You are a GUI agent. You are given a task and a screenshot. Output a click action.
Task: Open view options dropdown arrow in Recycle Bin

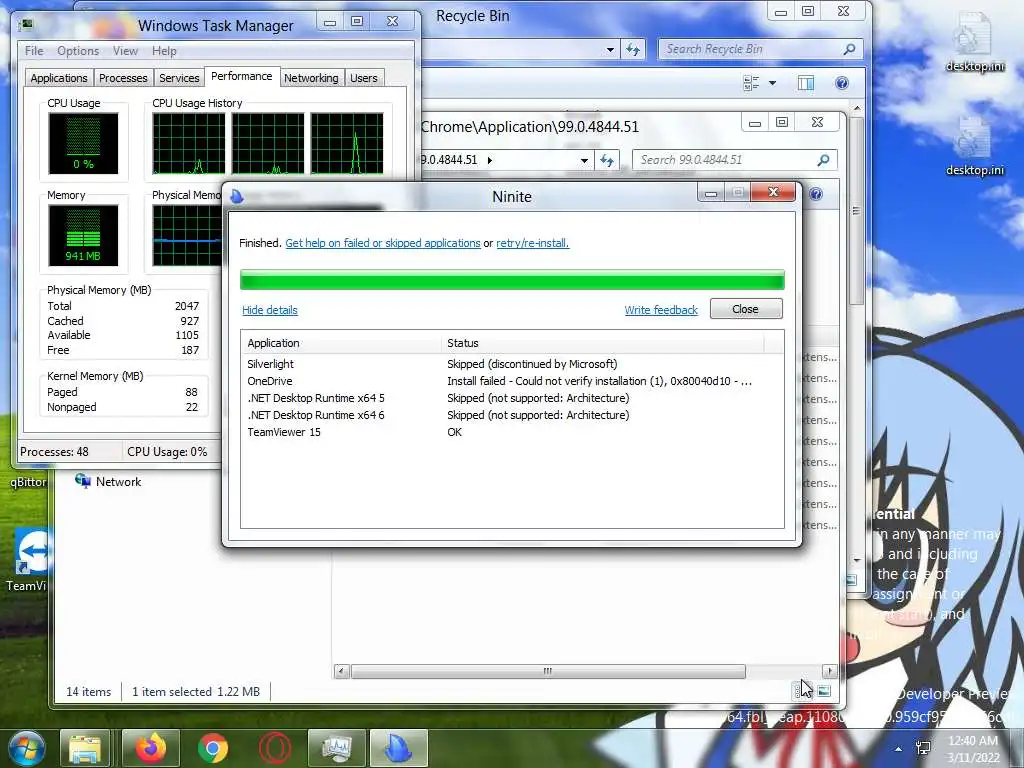click(773, 83)
